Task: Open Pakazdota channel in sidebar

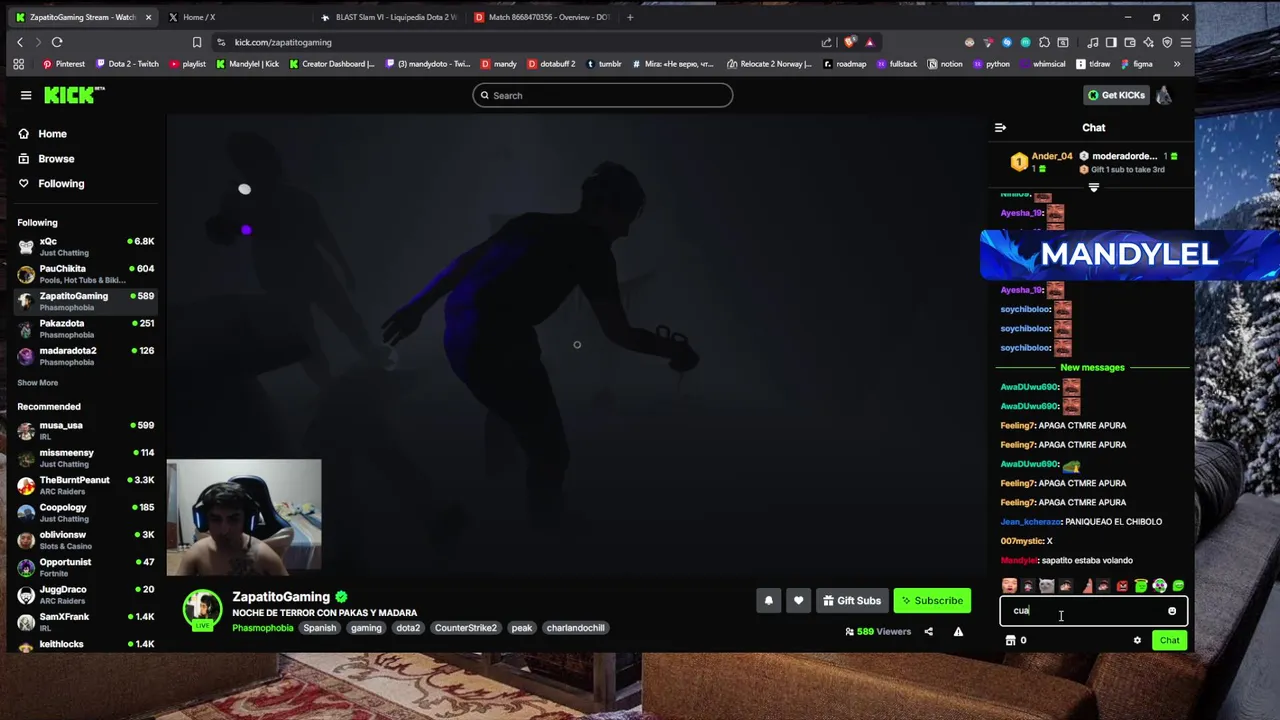Action: [x=86, y=329]
